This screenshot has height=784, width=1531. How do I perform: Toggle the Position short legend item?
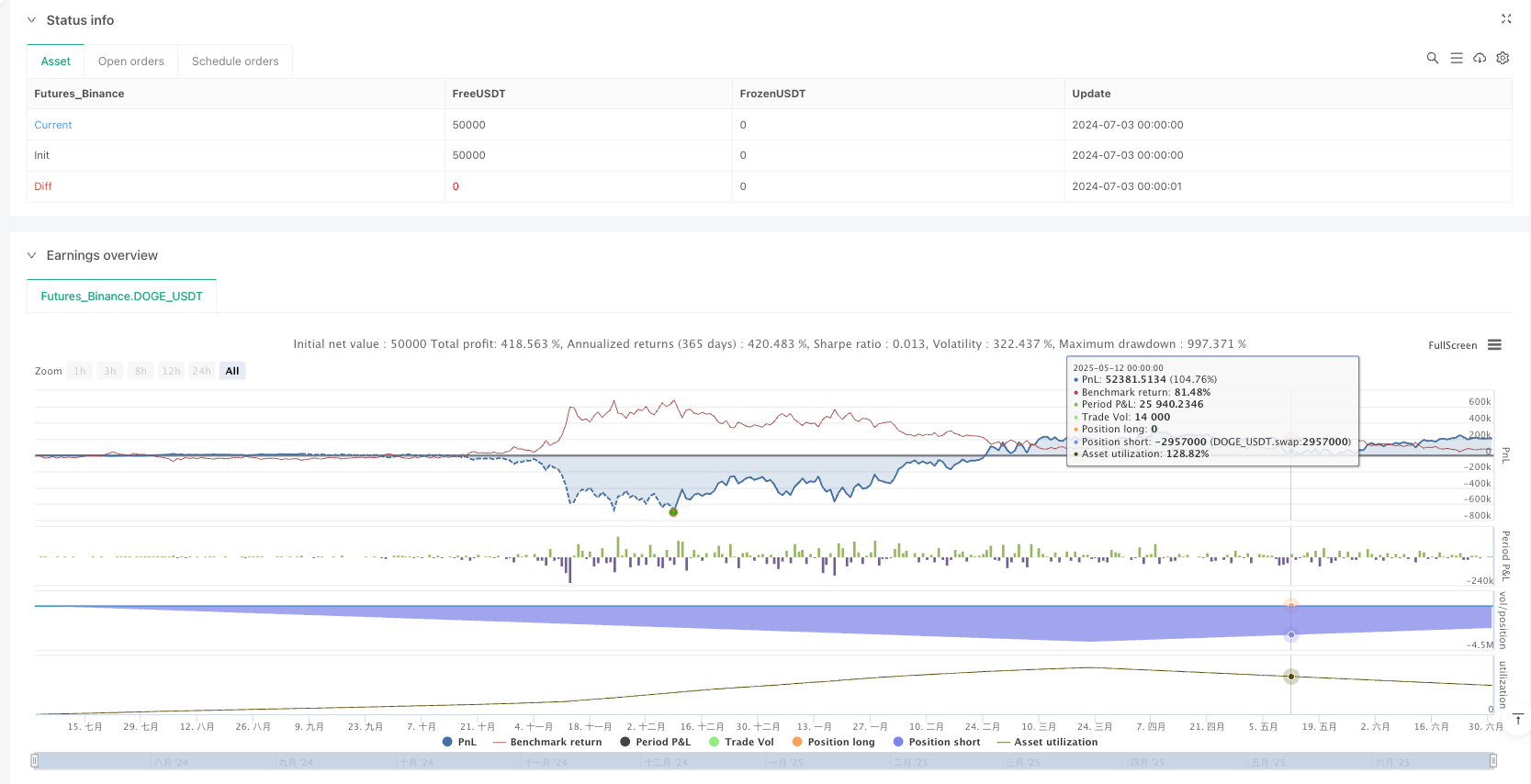pos(937,742)
